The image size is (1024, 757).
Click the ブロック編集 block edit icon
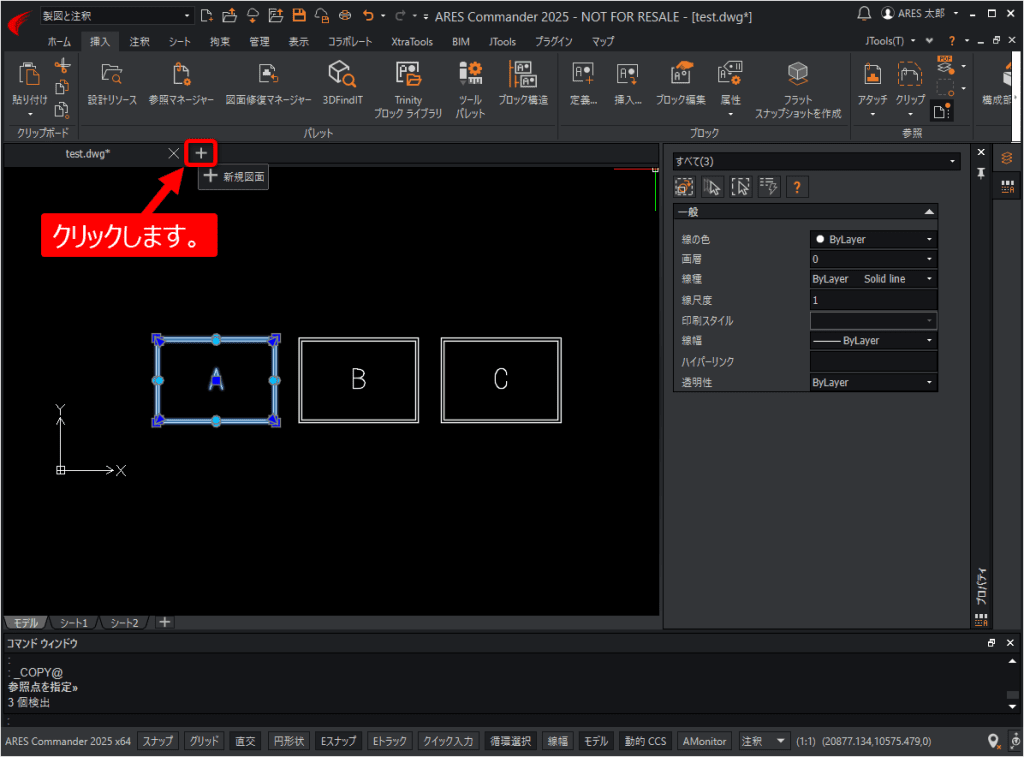click(x=680, y=83)
